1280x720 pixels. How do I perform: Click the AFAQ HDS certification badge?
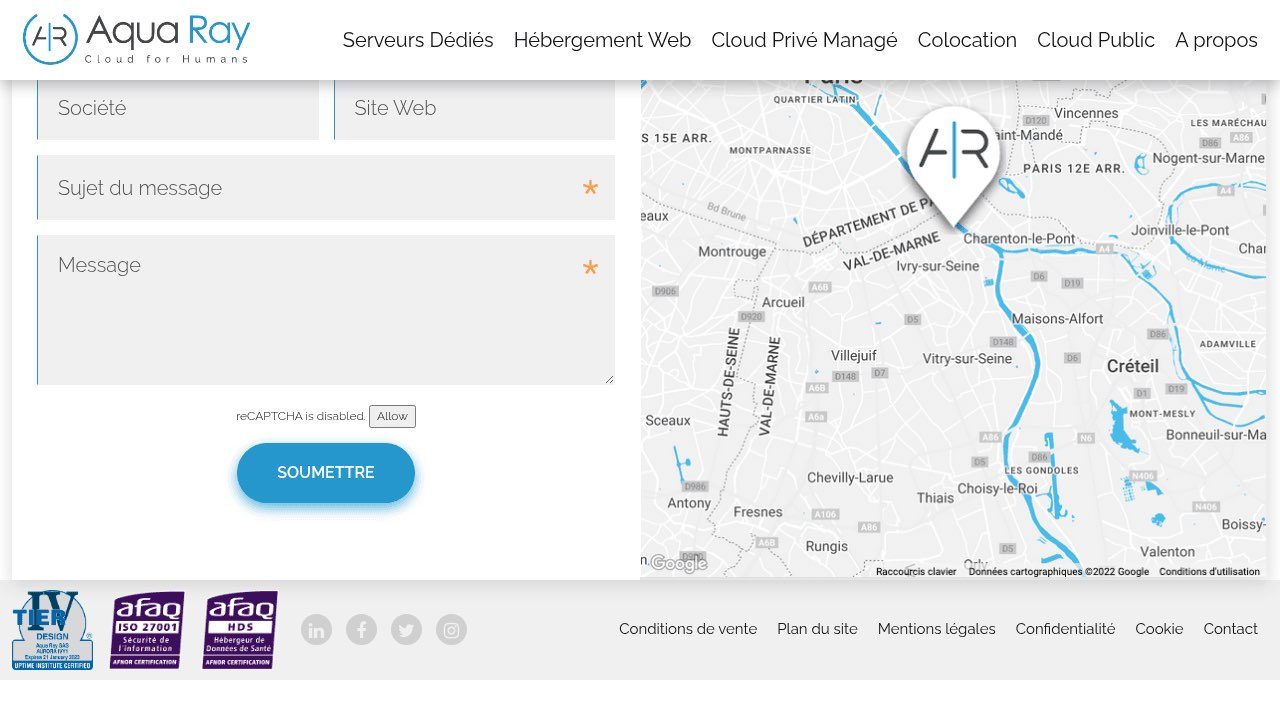(240, 630)
